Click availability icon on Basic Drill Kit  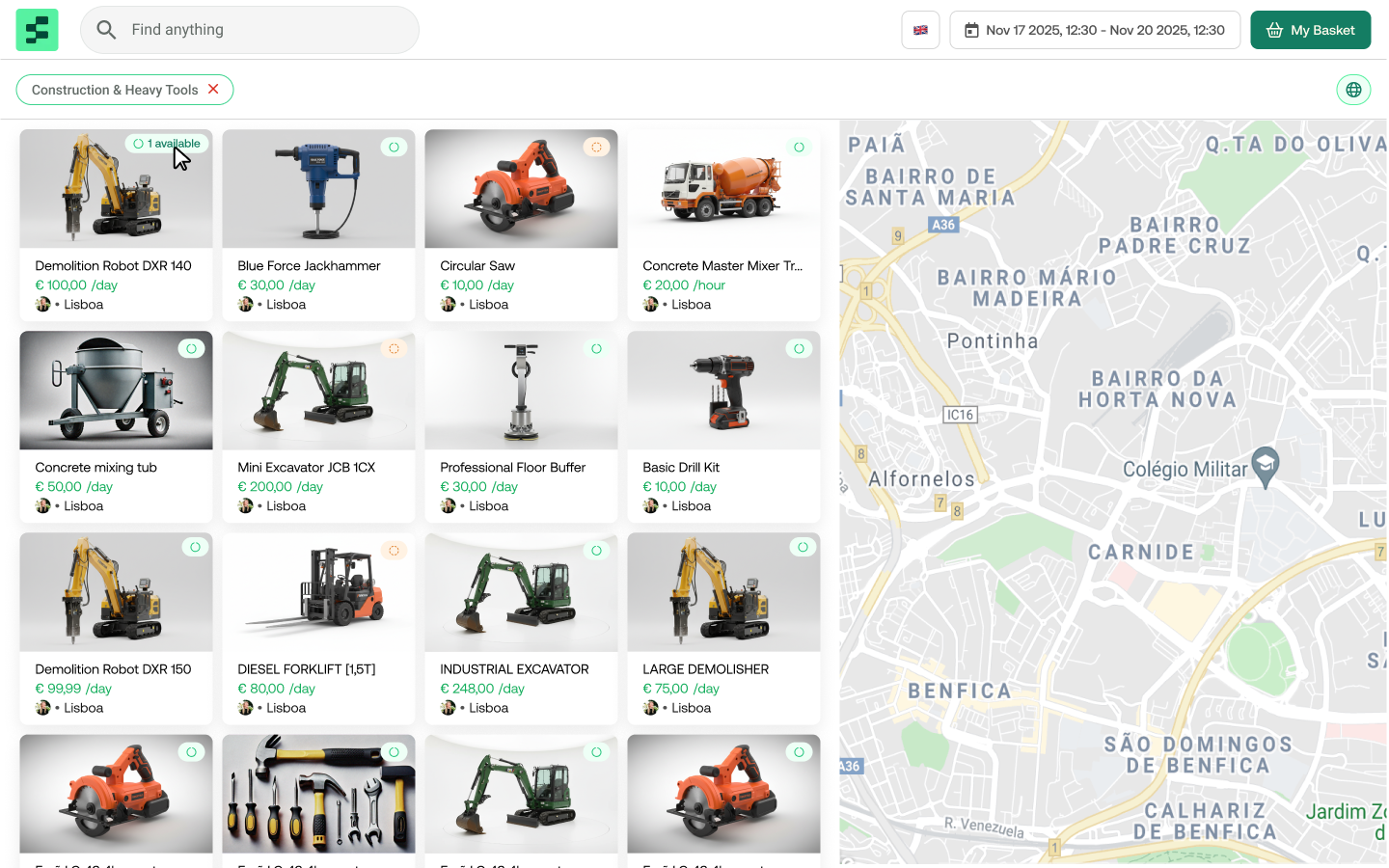(799, 348)
